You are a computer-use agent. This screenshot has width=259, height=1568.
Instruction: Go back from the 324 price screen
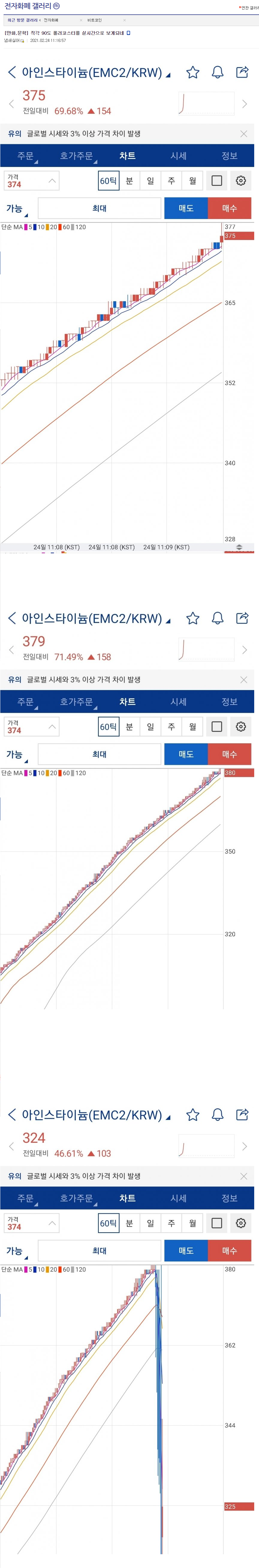tap(12, 1115)
